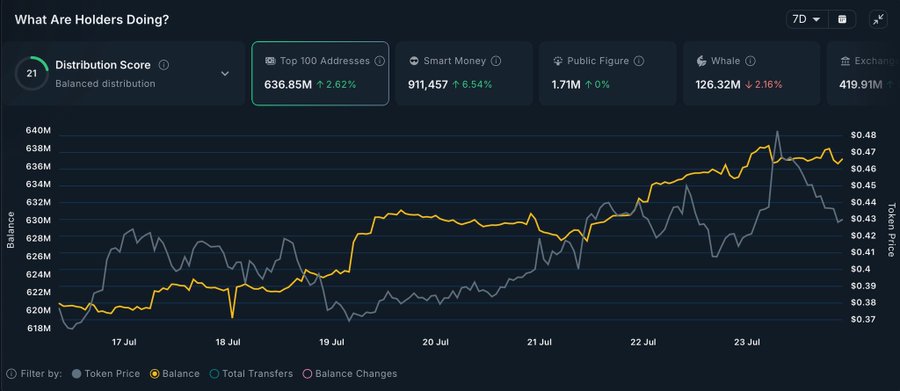Screen dimensions: 900x391
Task: Click the $0.37 token price axis label
Action: pyautogui.click(x=864, y=319)
